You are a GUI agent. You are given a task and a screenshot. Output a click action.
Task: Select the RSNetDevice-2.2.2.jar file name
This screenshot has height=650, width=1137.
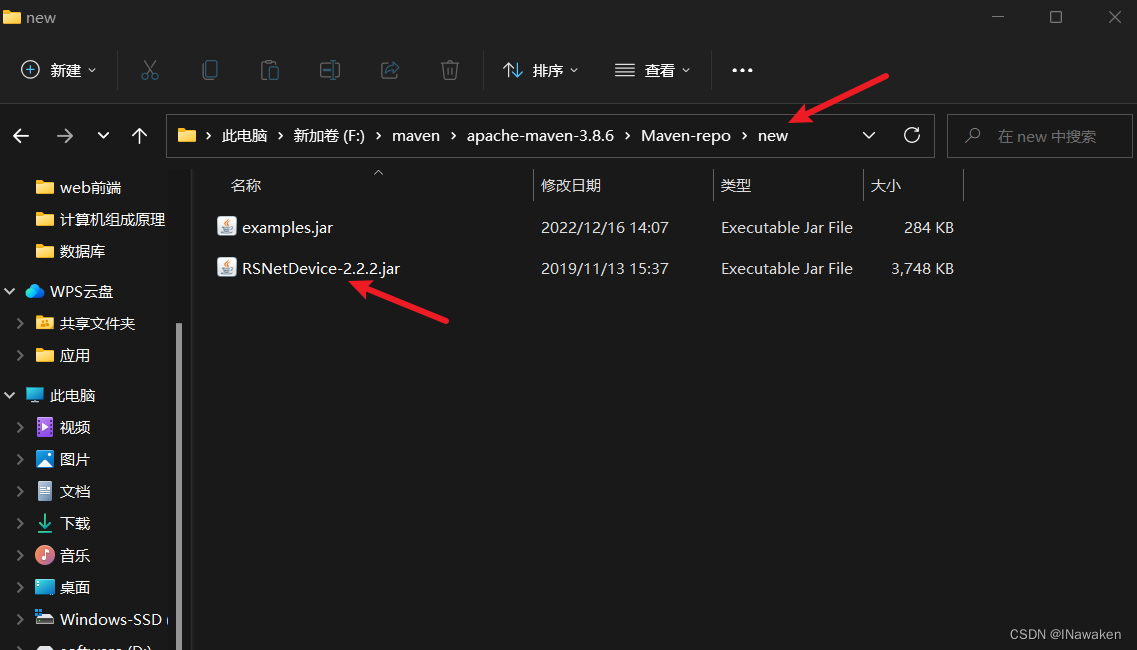click(x=321, y=268)
